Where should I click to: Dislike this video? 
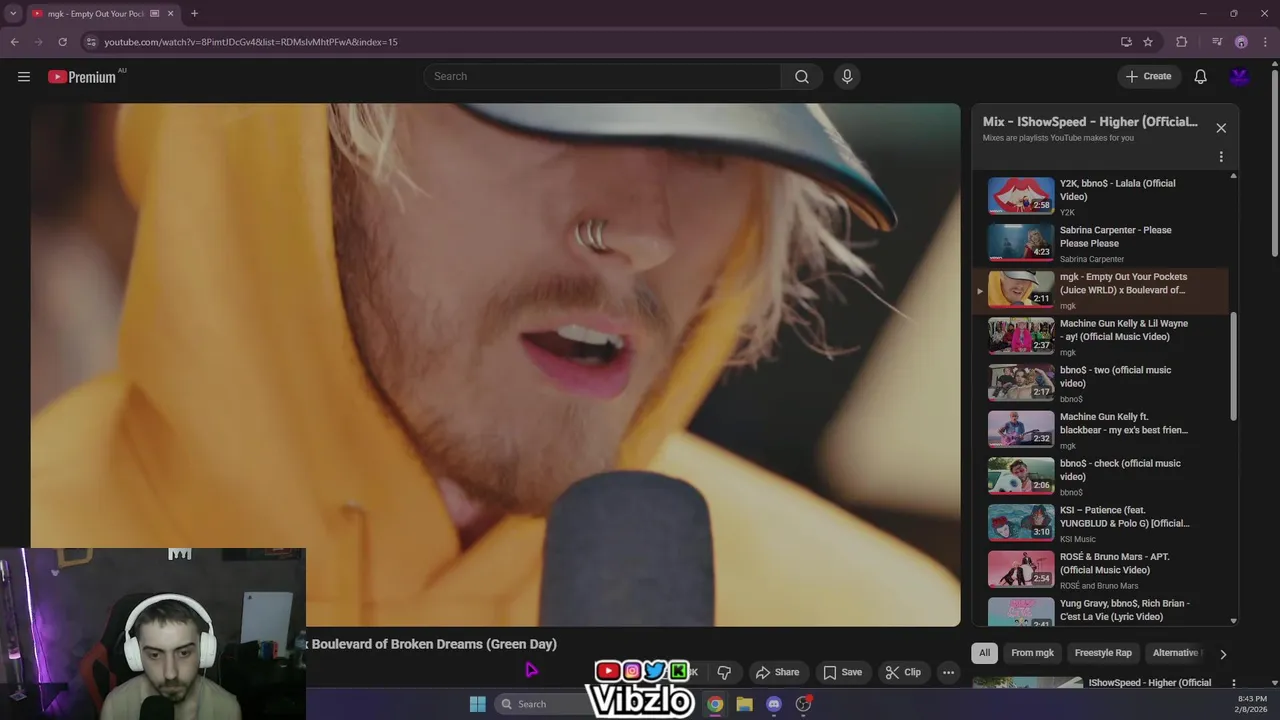tap(724, 672)
